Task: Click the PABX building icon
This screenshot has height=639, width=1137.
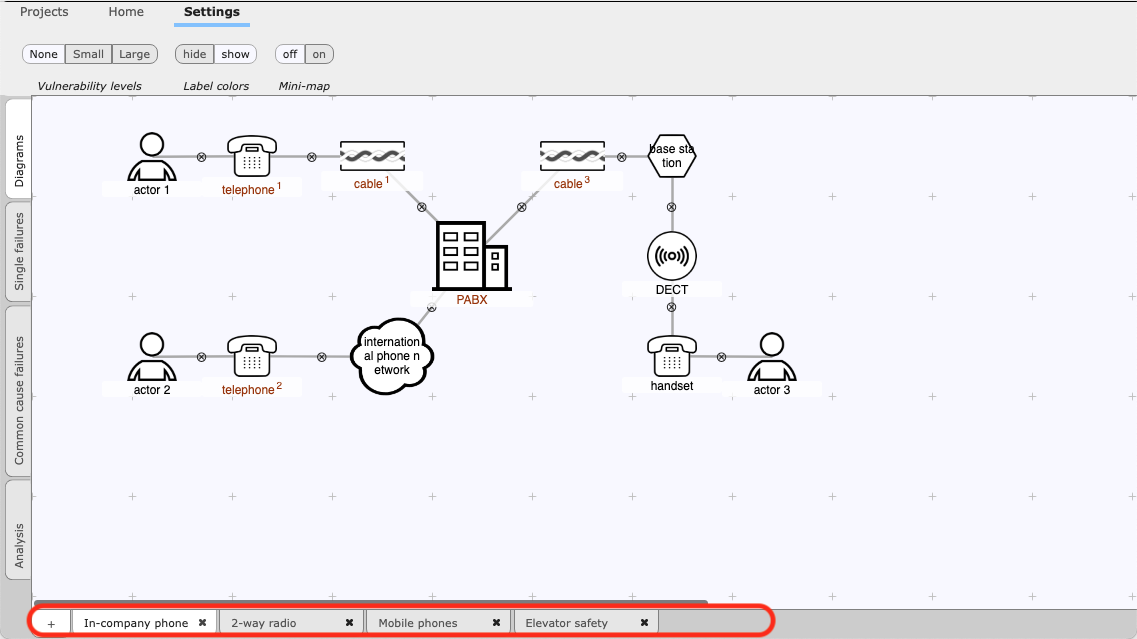Action: (x=471, y=256)
